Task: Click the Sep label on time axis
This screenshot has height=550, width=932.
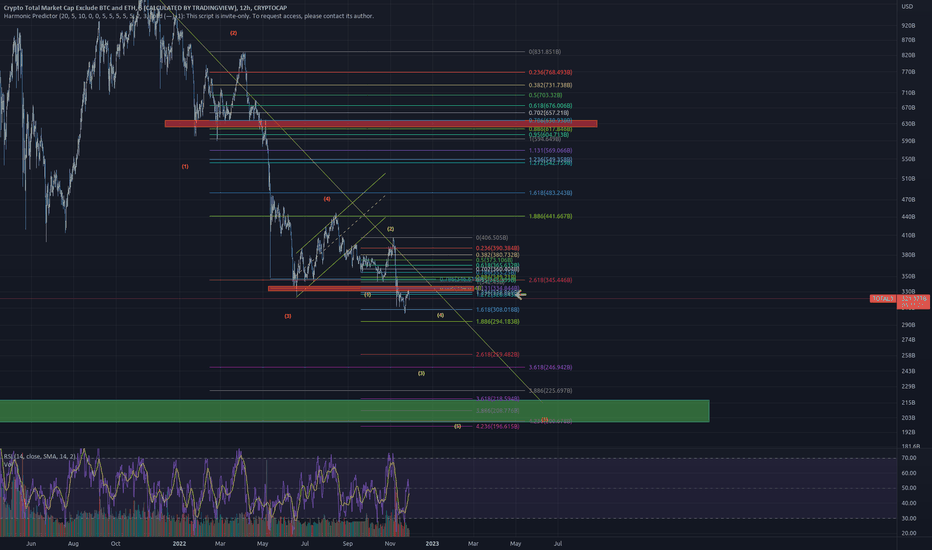Action: 348,543
